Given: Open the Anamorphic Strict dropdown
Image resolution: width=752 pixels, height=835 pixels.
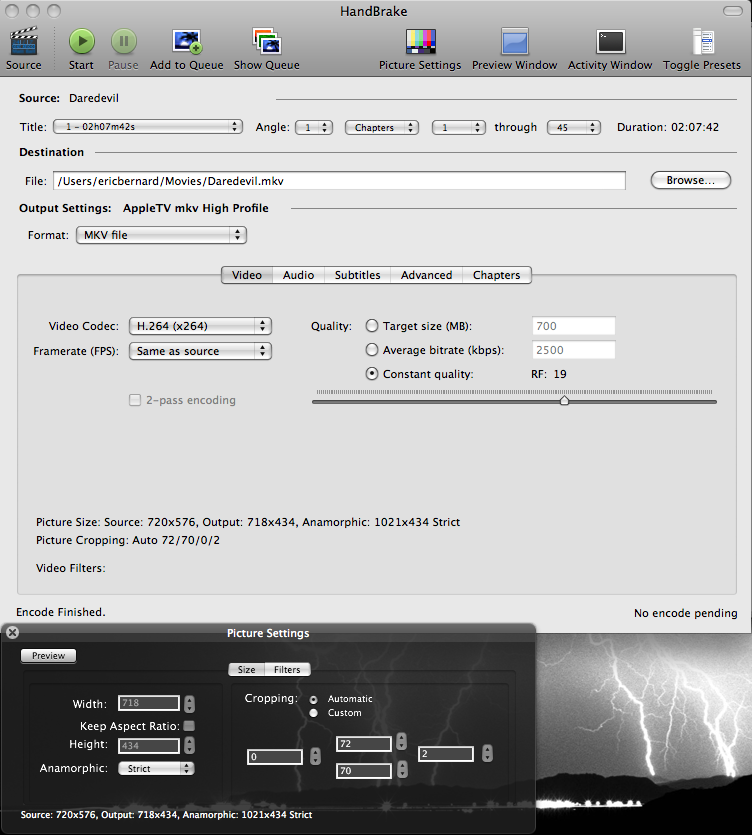Looking at the screenshot, I should (x=156, y=768).
